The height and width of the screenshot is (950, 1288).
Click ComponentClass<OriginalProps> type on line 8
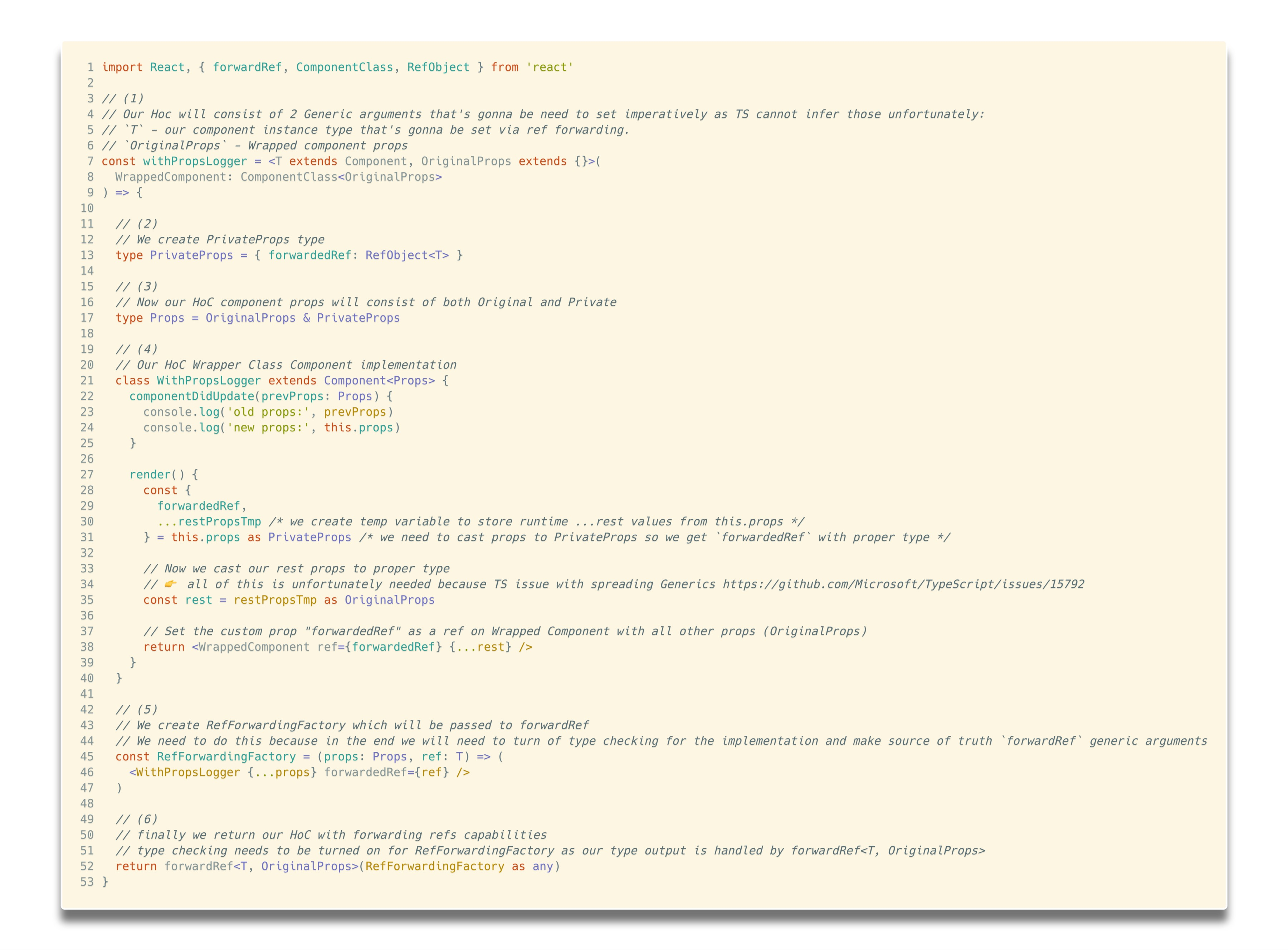click(341, 177)
